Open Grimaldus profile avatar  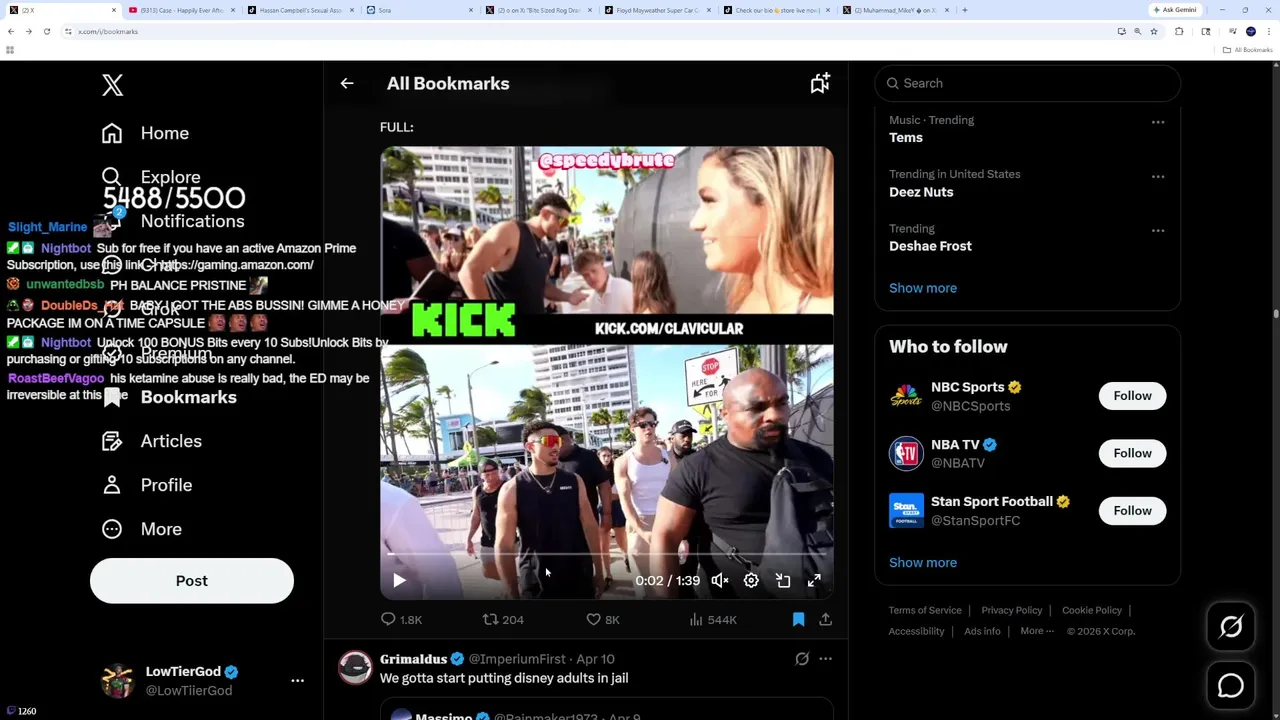(355, 667)
